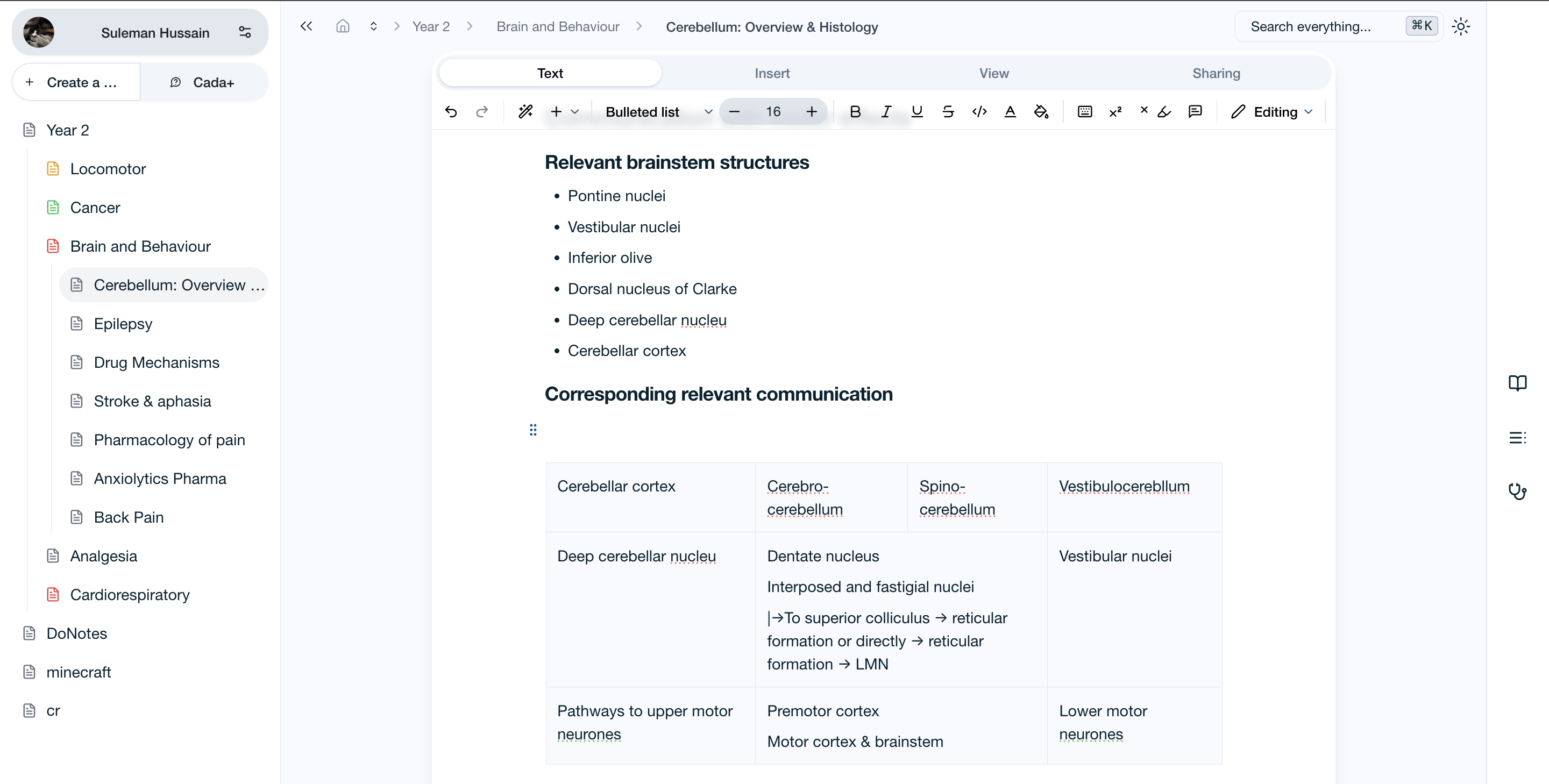Expand the plus insert dropdown chevron
This screenshot has width=1549, height=784.
coord(575,112)
